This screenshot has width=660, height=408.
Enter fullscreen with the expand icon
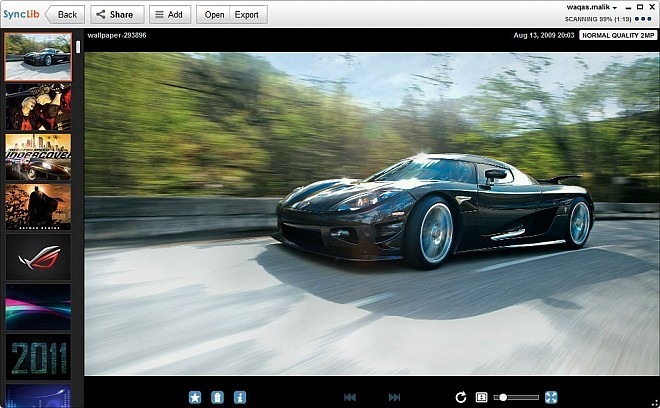click(551, 397)
